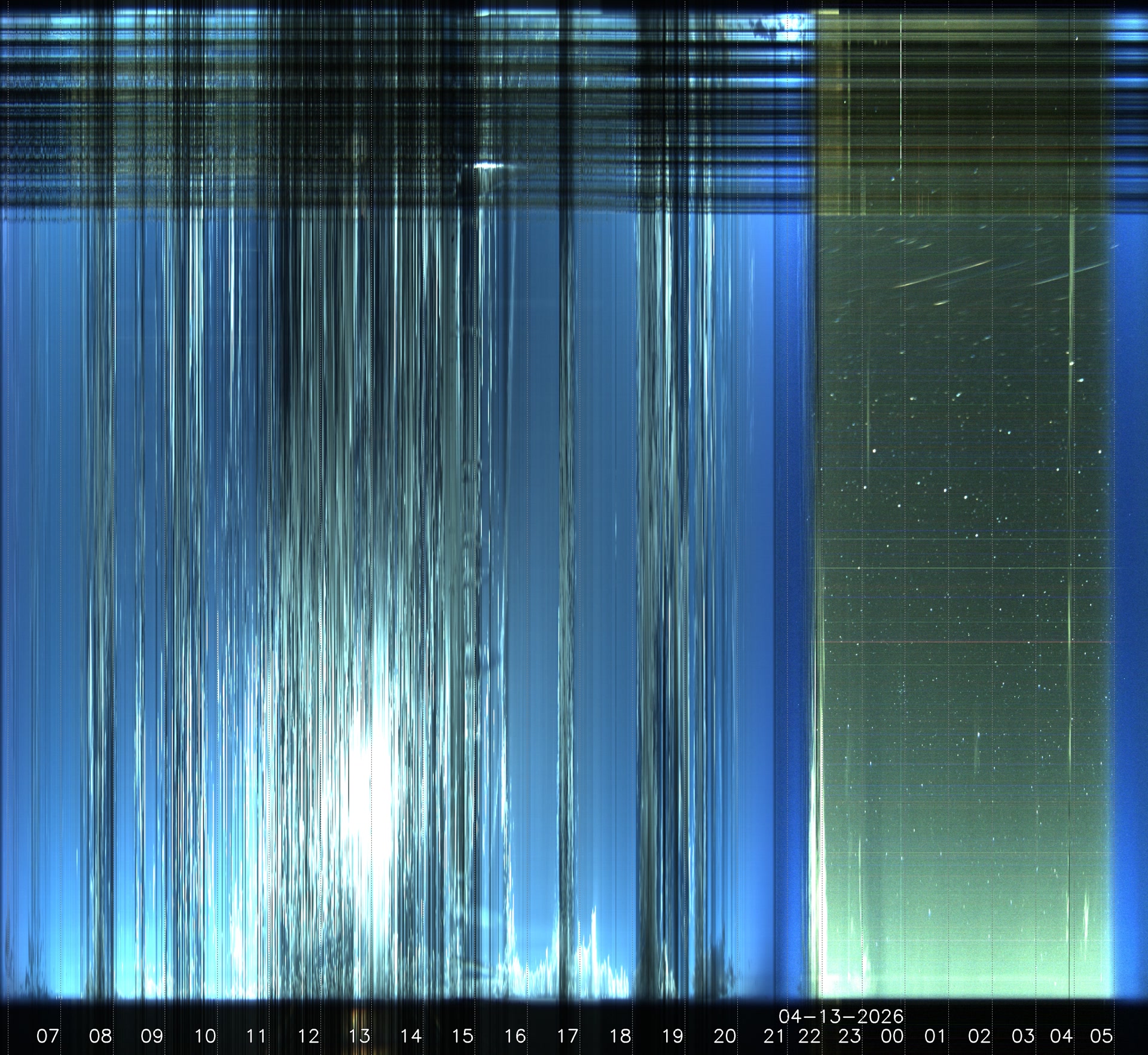Select the 19 hour label

(x=673, y=1036)
